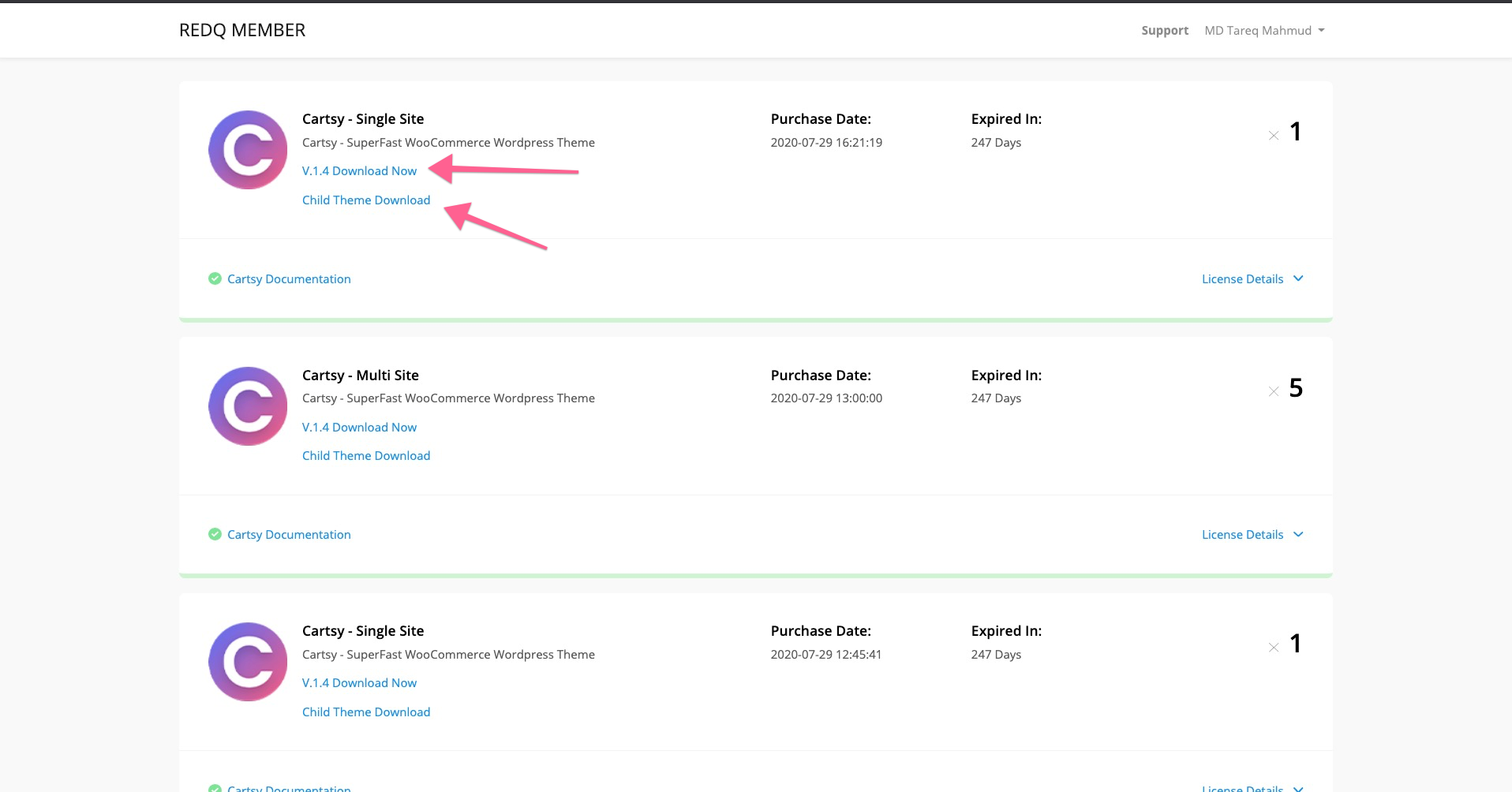Click Cartsy logo of 12:45:41 purchase

click(248, 662)
